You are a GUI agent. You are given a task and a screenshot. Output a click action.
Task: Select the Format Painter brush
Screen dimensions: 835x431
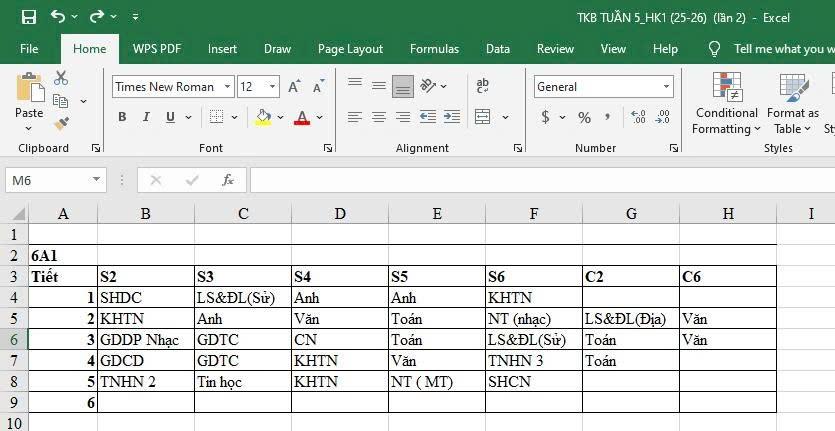[61, 123]
